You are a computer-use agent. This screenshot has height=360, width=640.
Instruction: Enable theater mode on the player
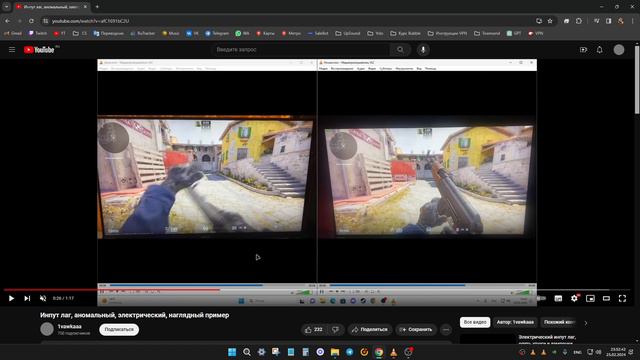pyautogui.click(x=606, y=298)
